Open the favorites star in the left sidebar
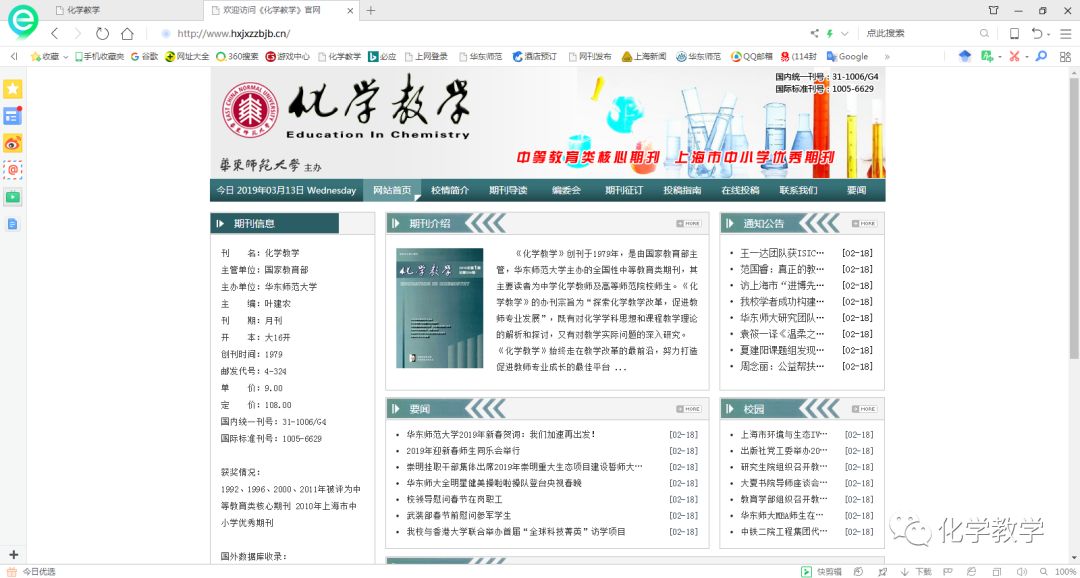The width and height of the screenshot is (1080, 578). 13,89
